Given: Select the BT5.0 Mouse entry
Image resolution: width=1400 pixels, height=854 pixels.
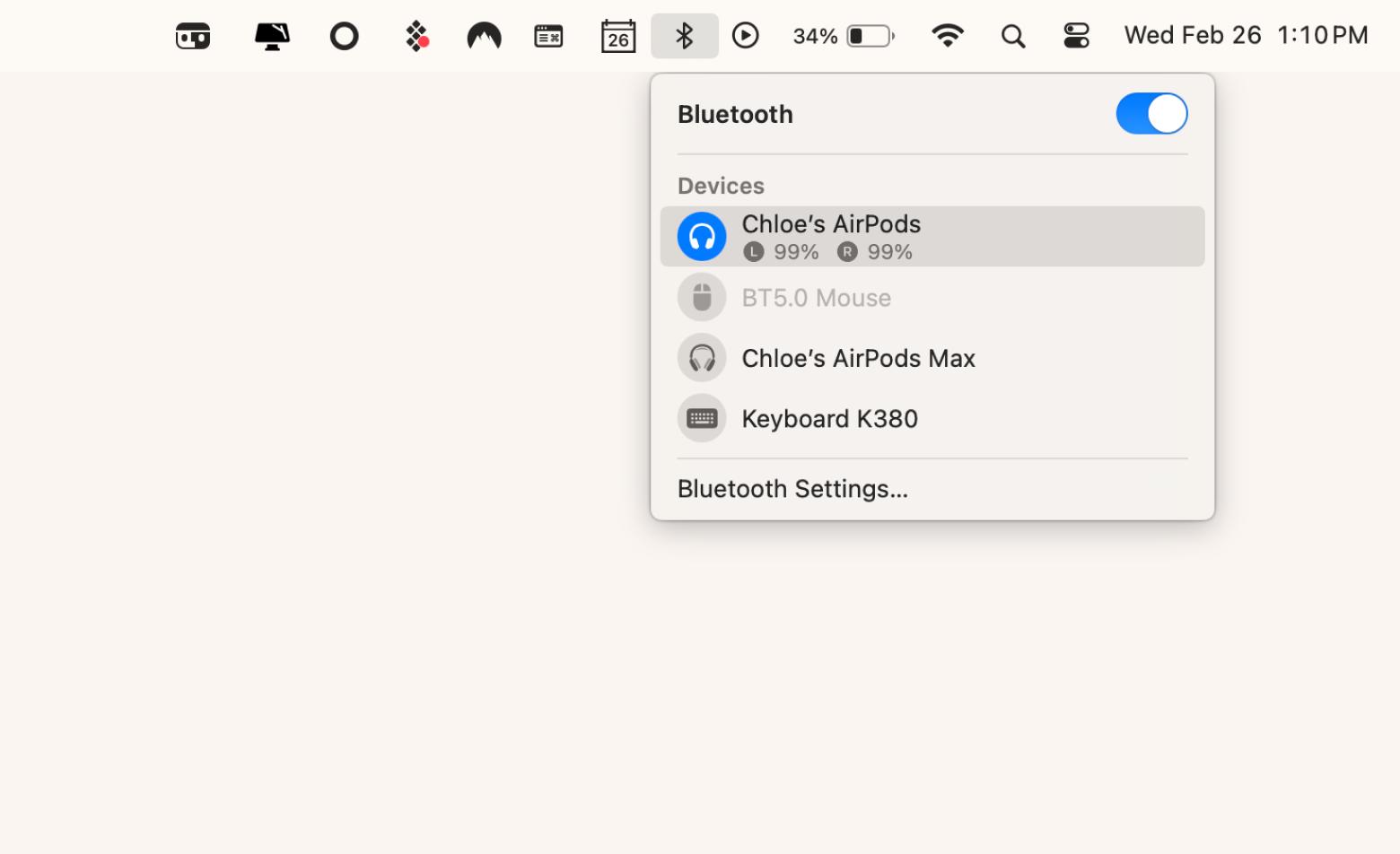Looking at the screenshot, I should point(816,298).
